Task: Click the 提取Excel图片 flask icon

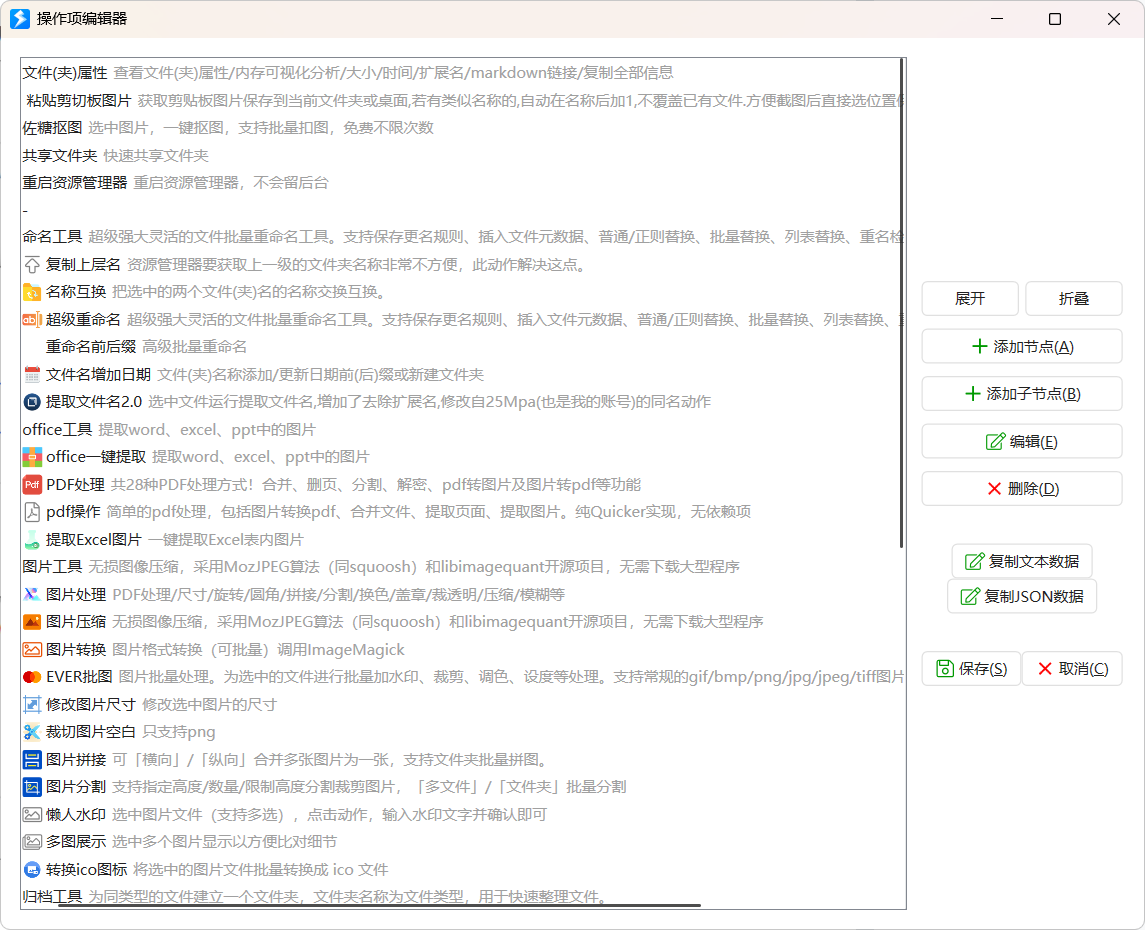Action: coord(32,539)
